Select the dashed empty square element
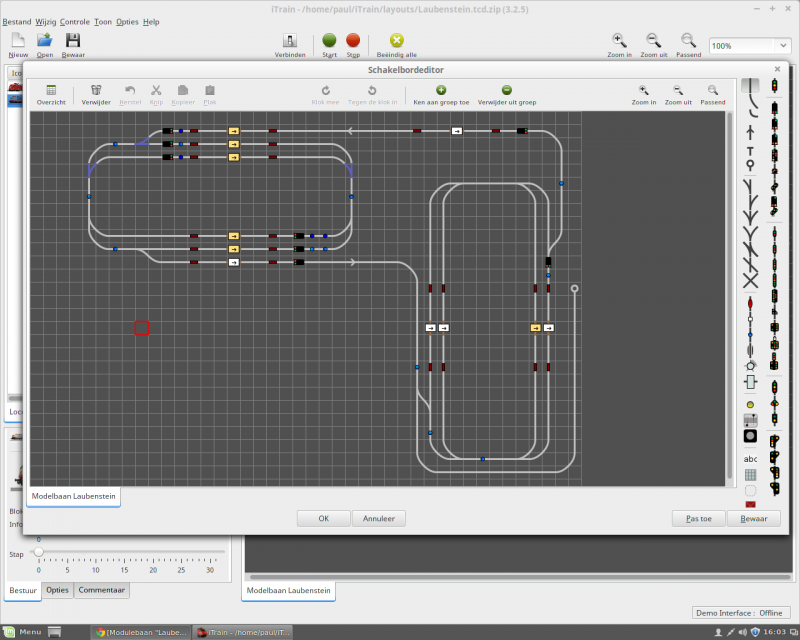800x640 pixels. 750,490
